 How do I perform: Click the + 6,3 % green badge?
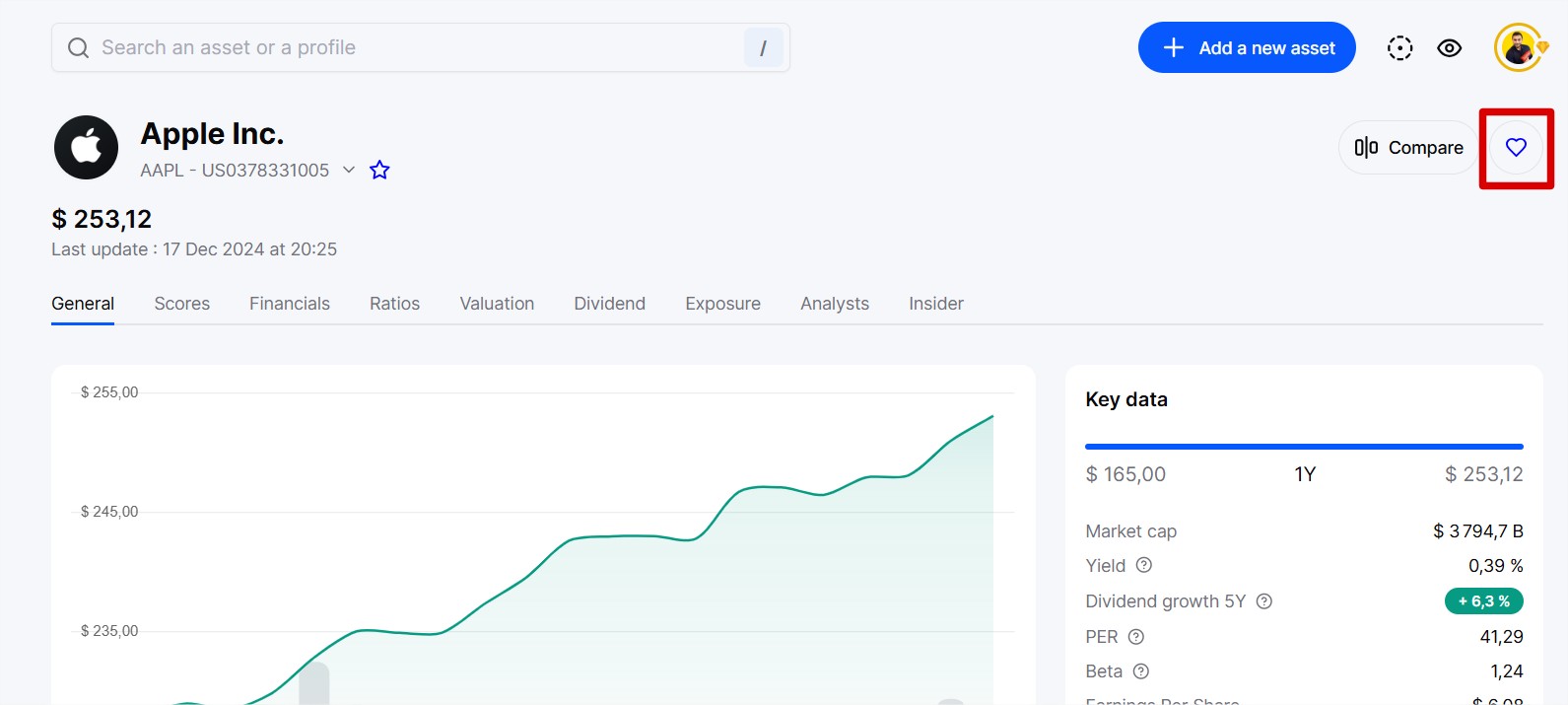click(x=1484, y=600)
